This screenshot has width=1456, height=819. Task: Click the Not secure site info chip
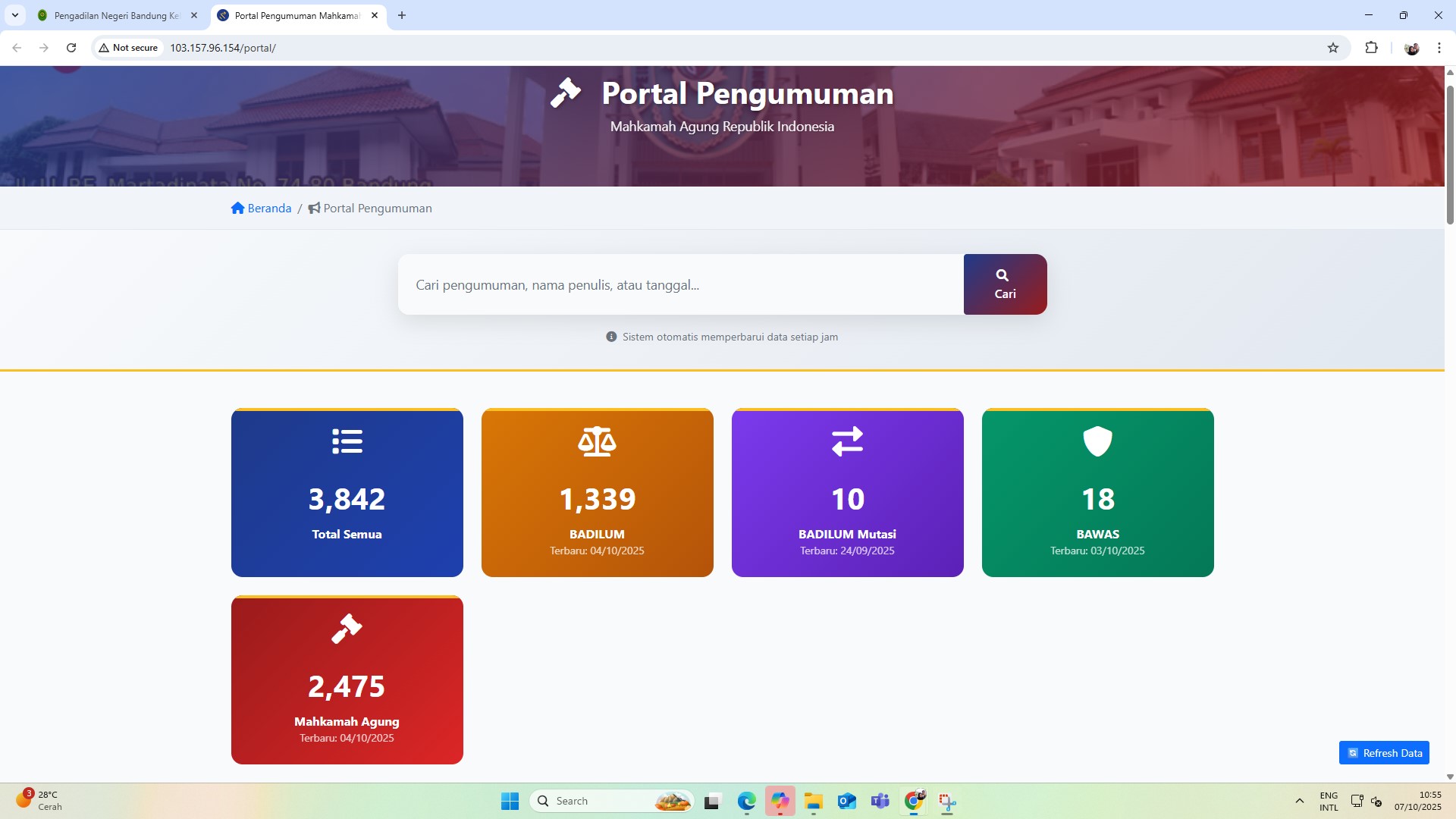click(128, 48)
